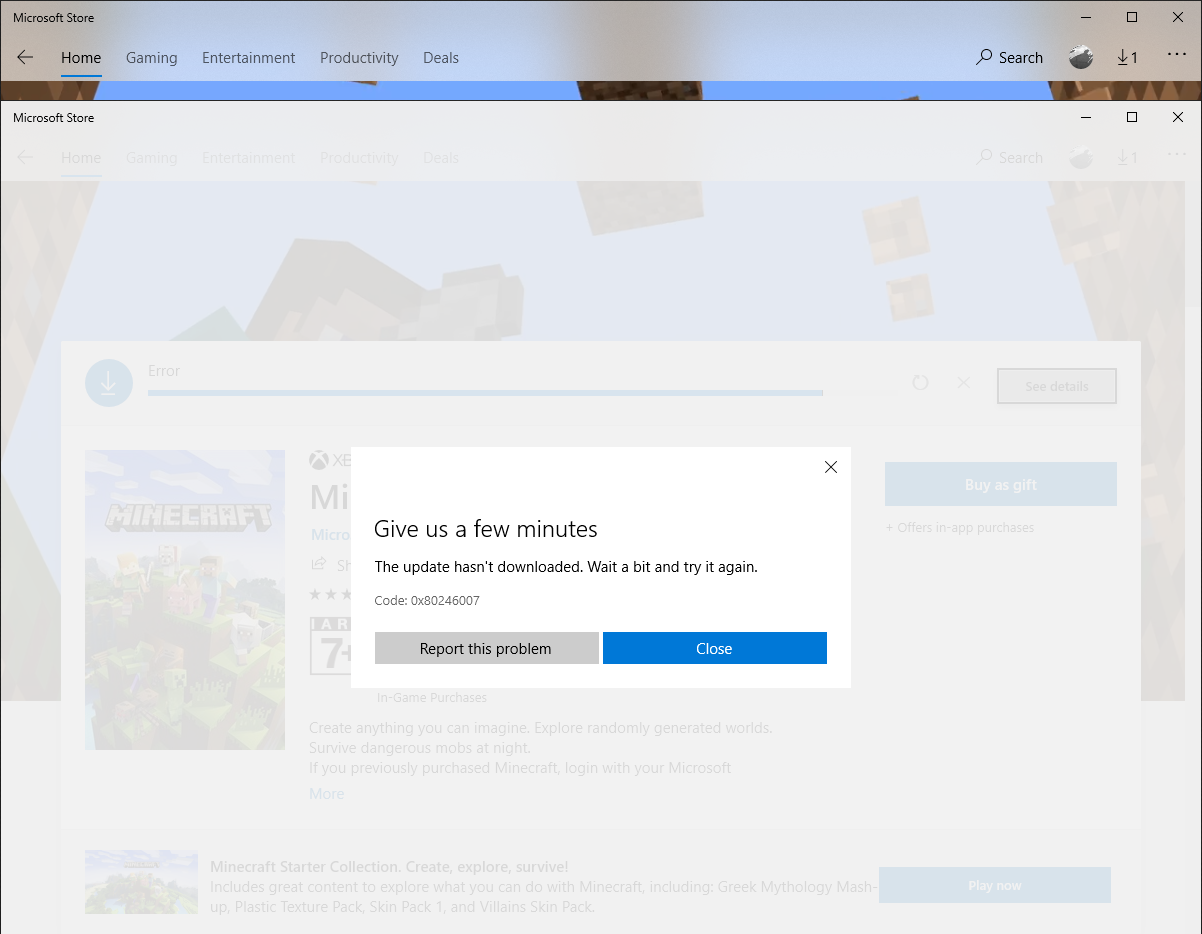1202x934 pixels.
Task: Select dimmed Gaming tab in the front window
Action: tap(152, 157)
